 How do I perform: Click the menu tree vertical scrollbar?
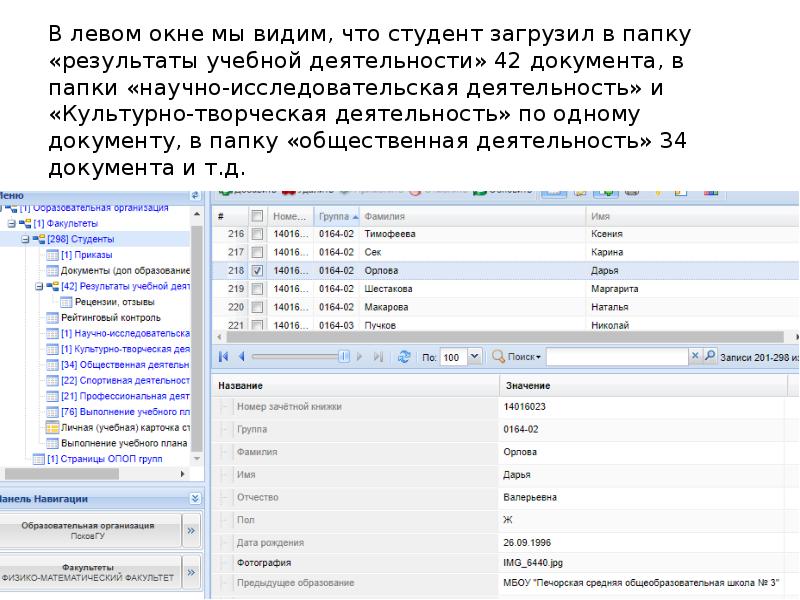coord(196,337)
